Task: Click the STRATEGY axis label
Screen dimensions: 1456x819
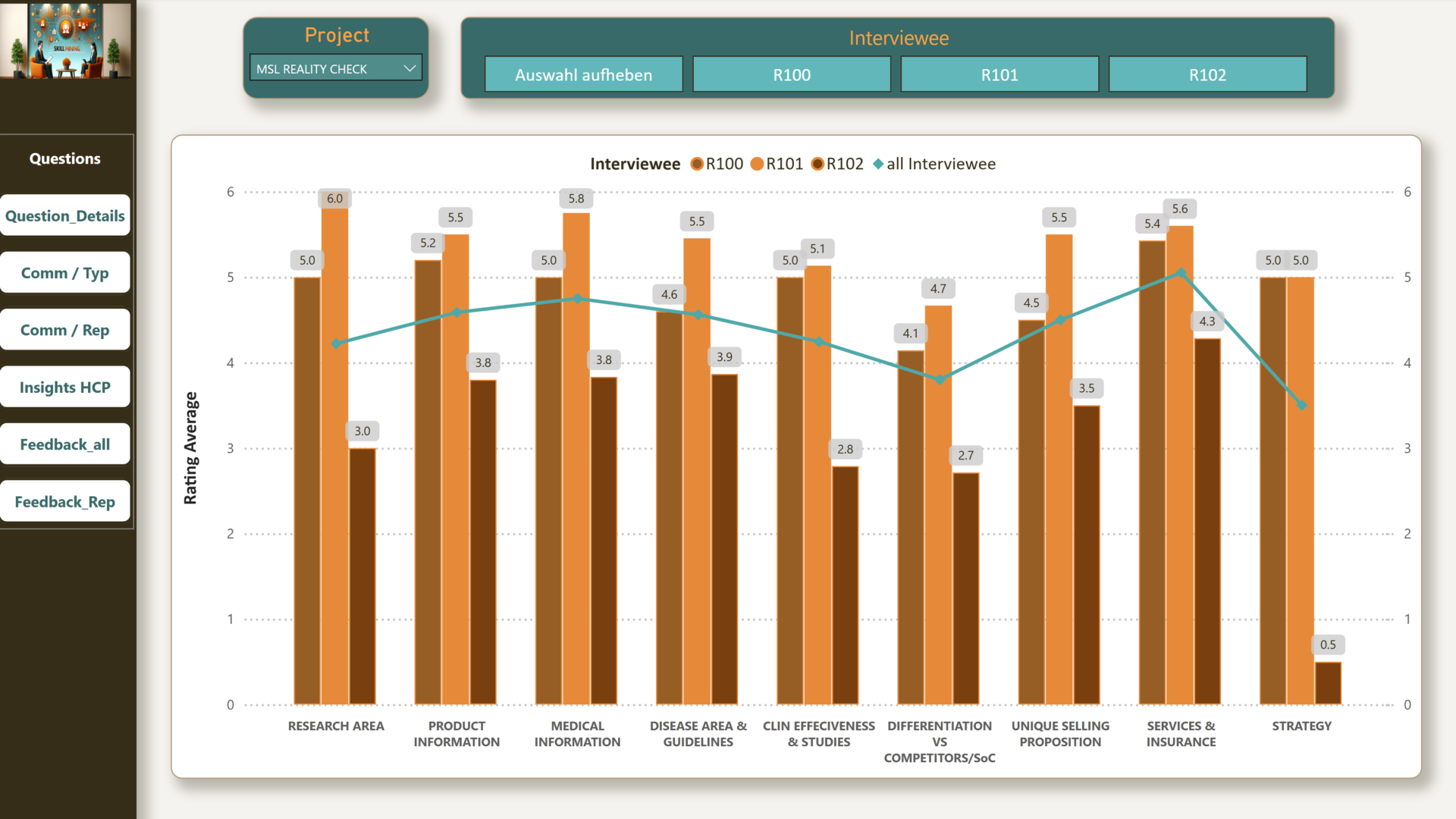Action: [x=1302, y=726]
